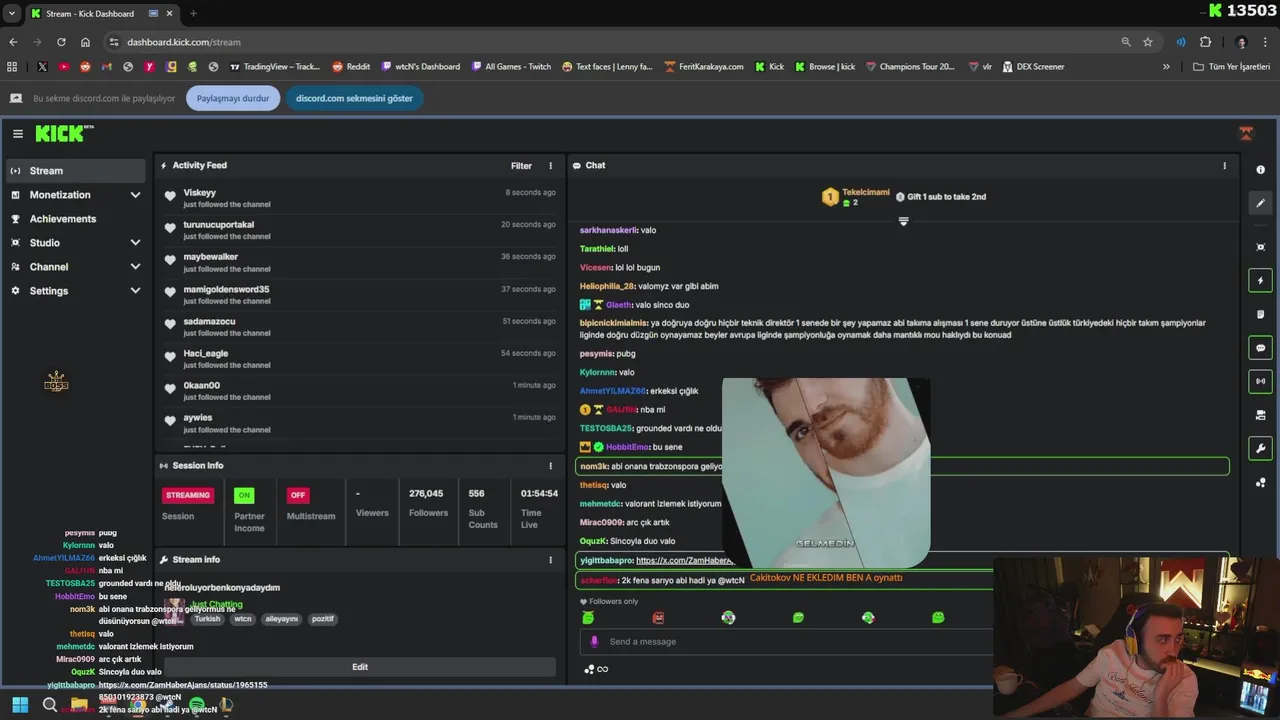Open Windows Start menu on the taskbar
The image size is (1280, 720).
[x=20, y=705]
